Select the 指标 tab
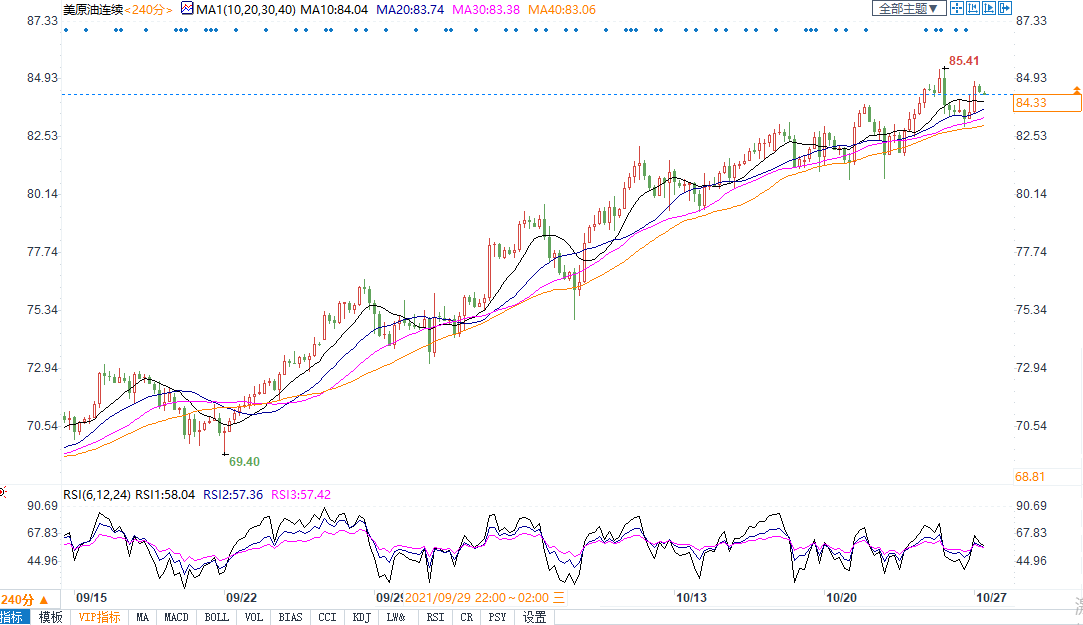Viewport: 1083px width, 625px height. click(x=15, y=617)
